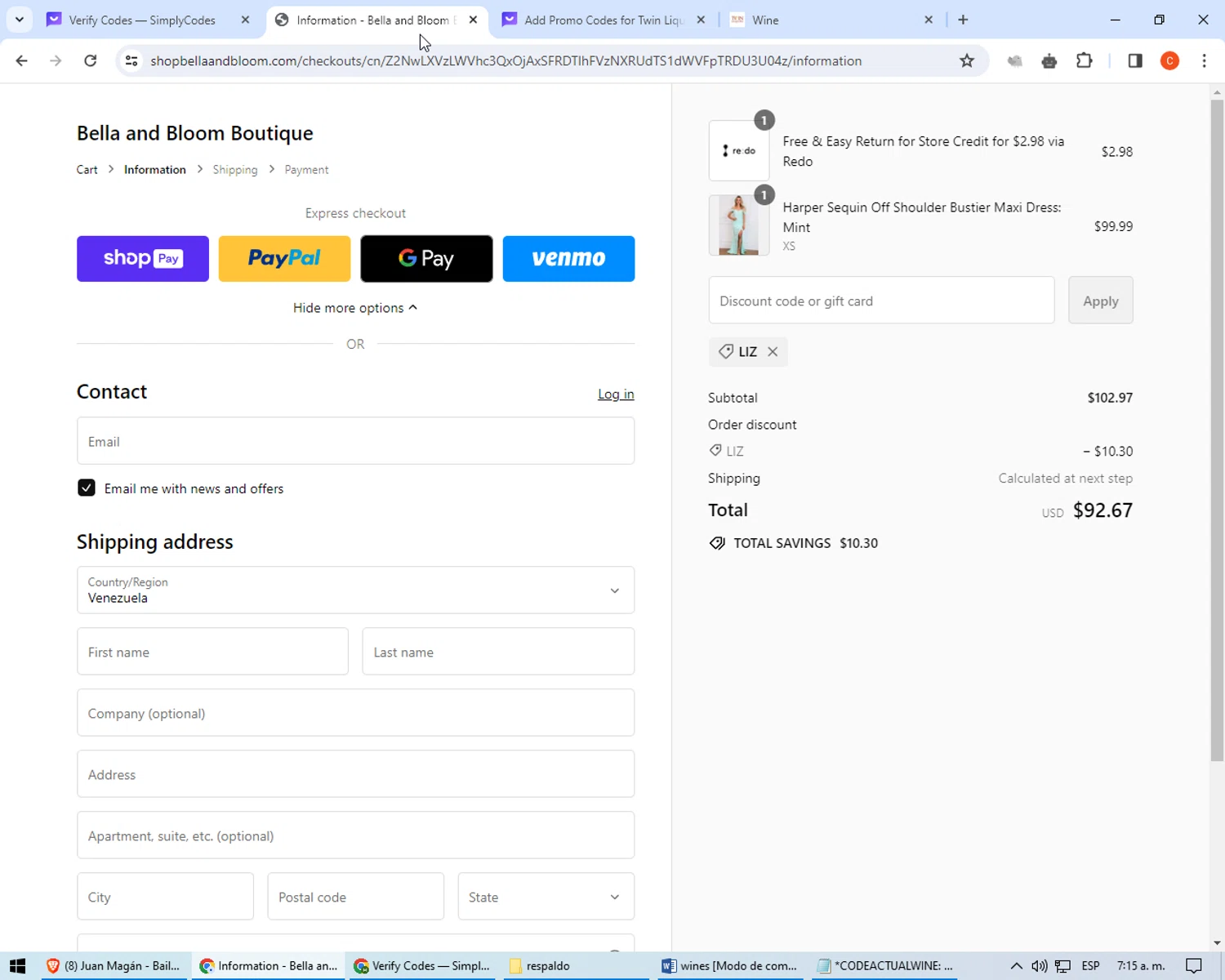Open site information icon in address bar
The image size is (1225, 980).
pyautogui.click(x=131, y=60)
